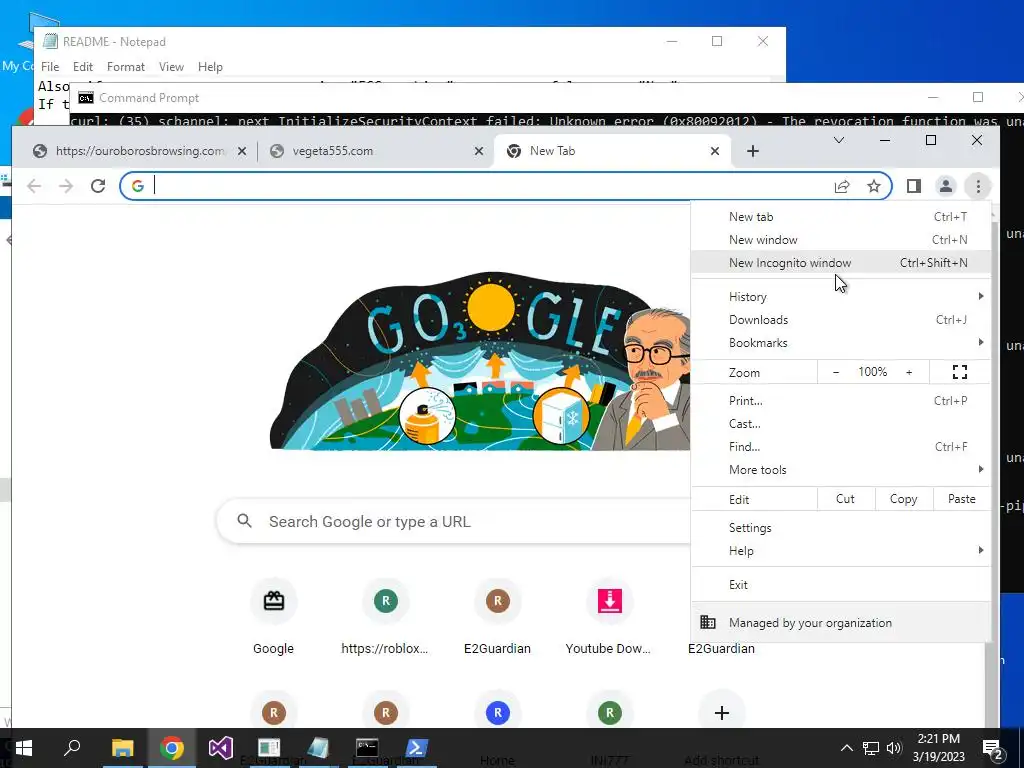Close the New Tab tab
1024x768 pixels.
(715, 151)
